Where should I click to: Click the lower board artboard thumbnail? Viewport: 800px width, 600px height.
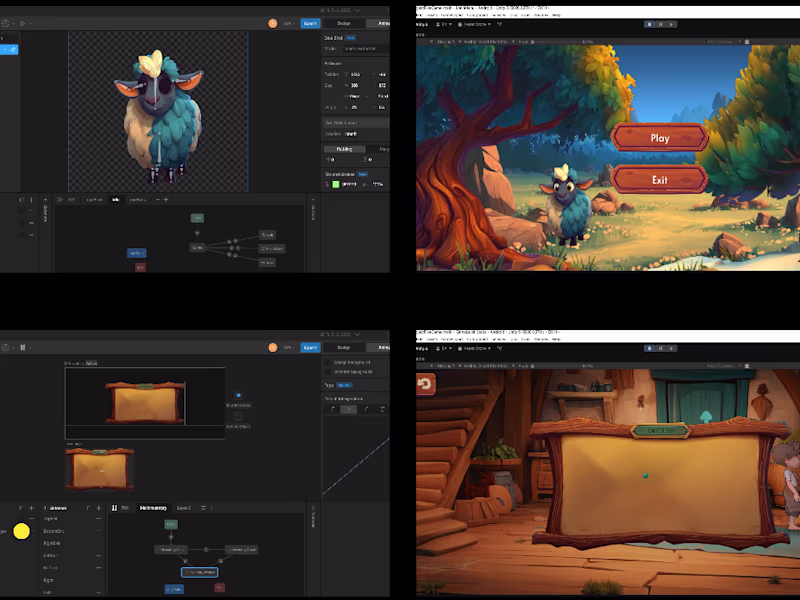[99, 469]
